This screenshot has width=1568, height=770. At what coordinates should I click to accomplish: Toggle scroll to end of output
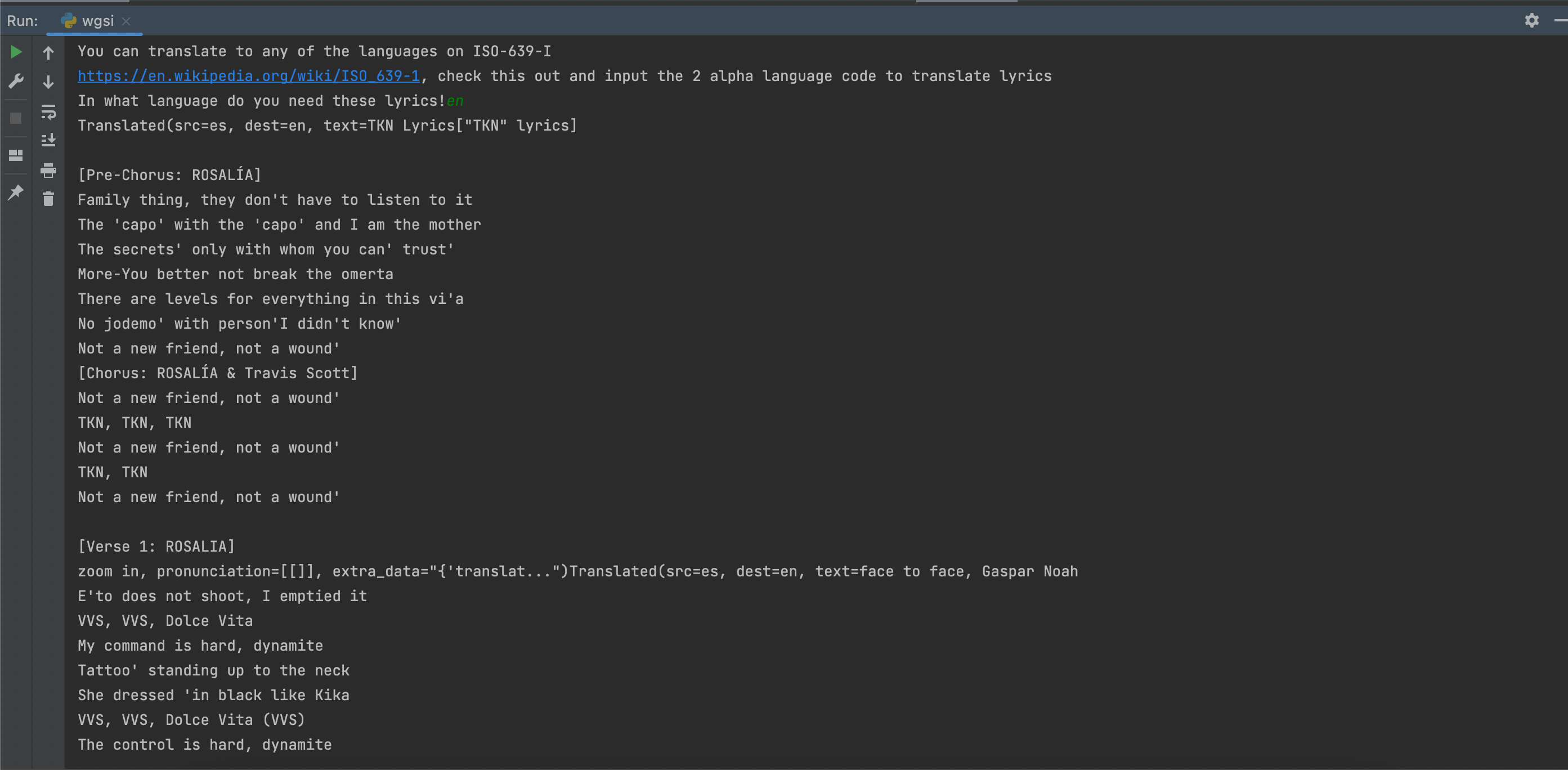[49, 141]
